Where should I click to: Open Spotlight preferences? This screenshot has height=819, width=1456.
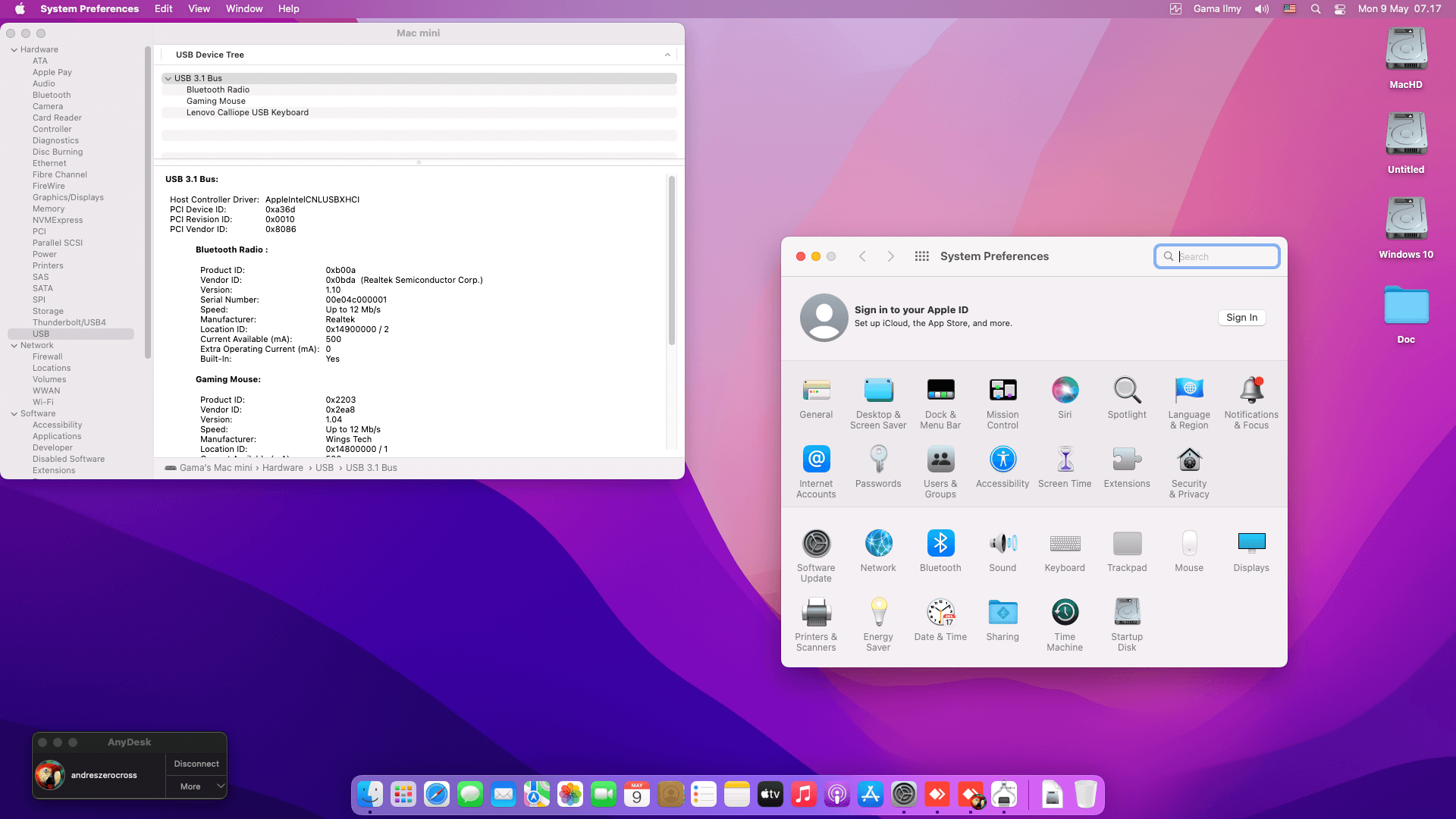coord(1127,398)
